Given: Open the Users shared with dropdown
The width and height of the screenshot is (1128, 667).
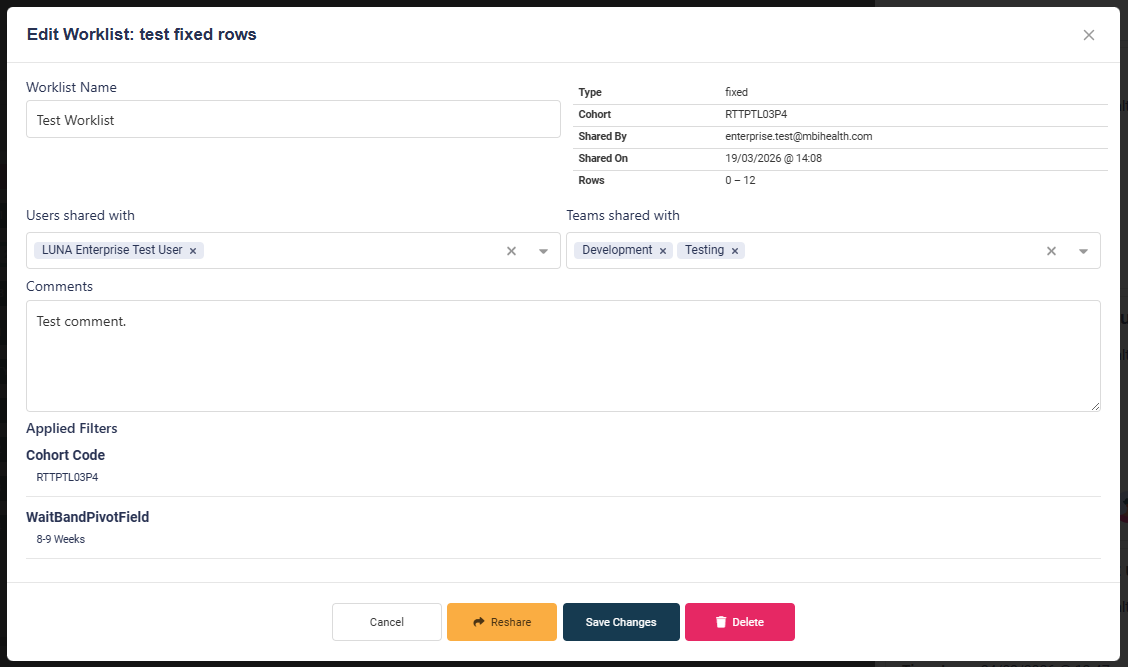Looking at the screenshot, I should coord(543,251).
